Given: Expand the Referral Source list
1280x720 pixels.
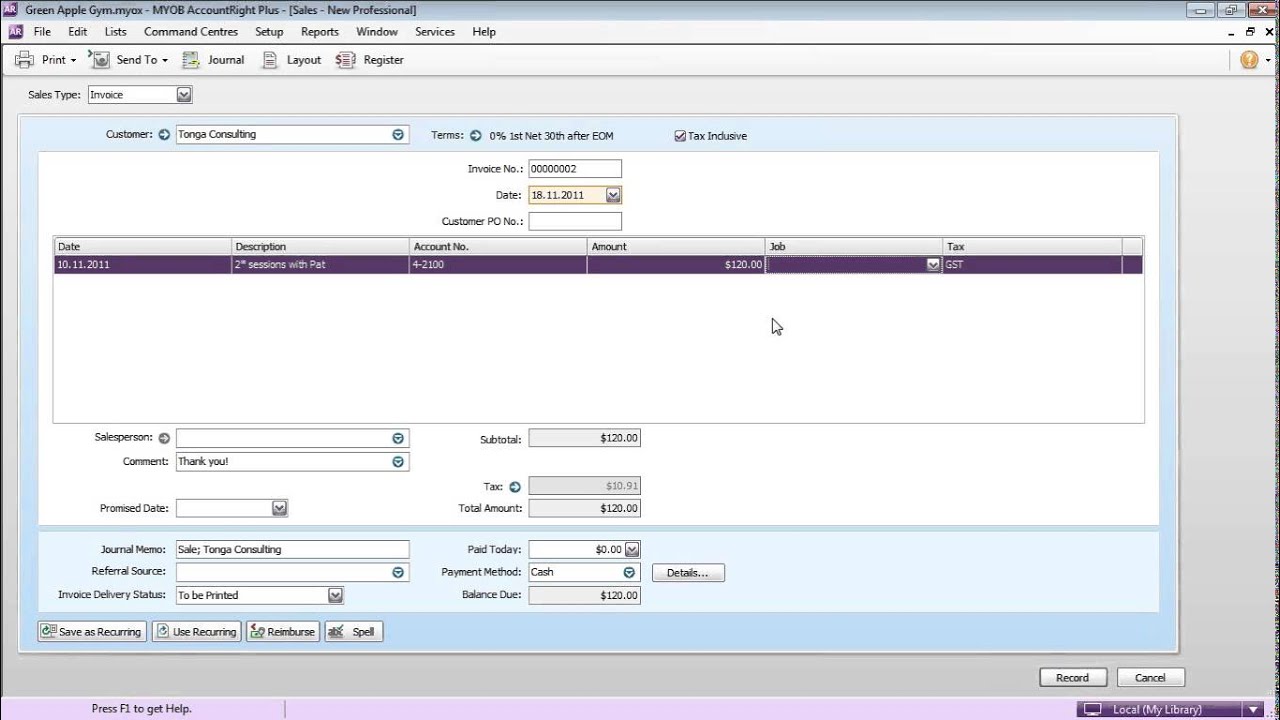Looking at the screenshot, I should [398, 572].
